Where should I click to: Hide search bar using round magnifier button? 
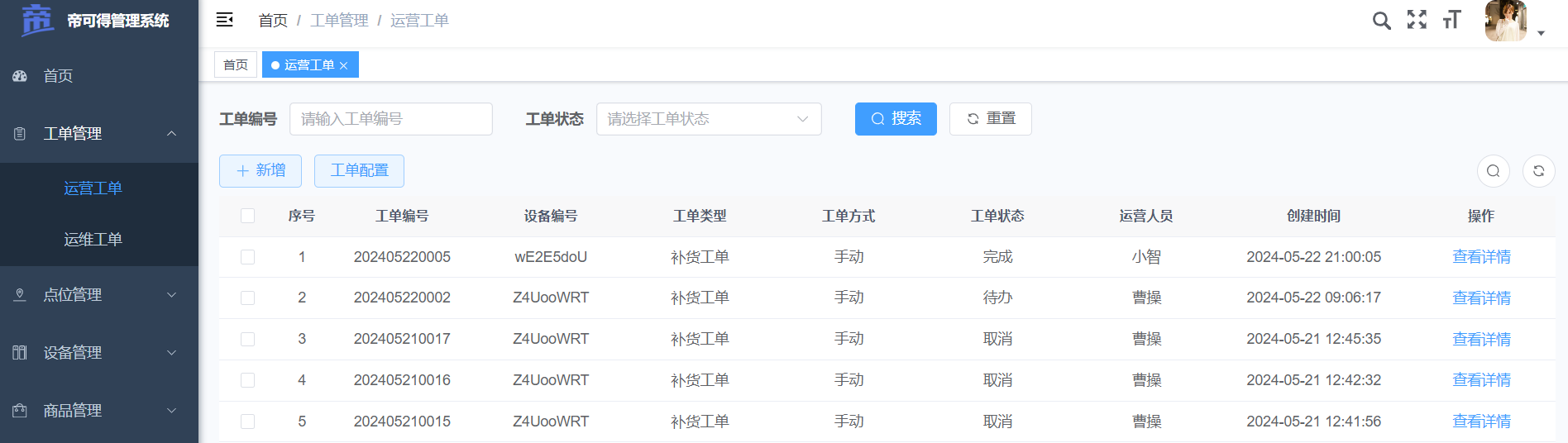tap(1493, 171)
